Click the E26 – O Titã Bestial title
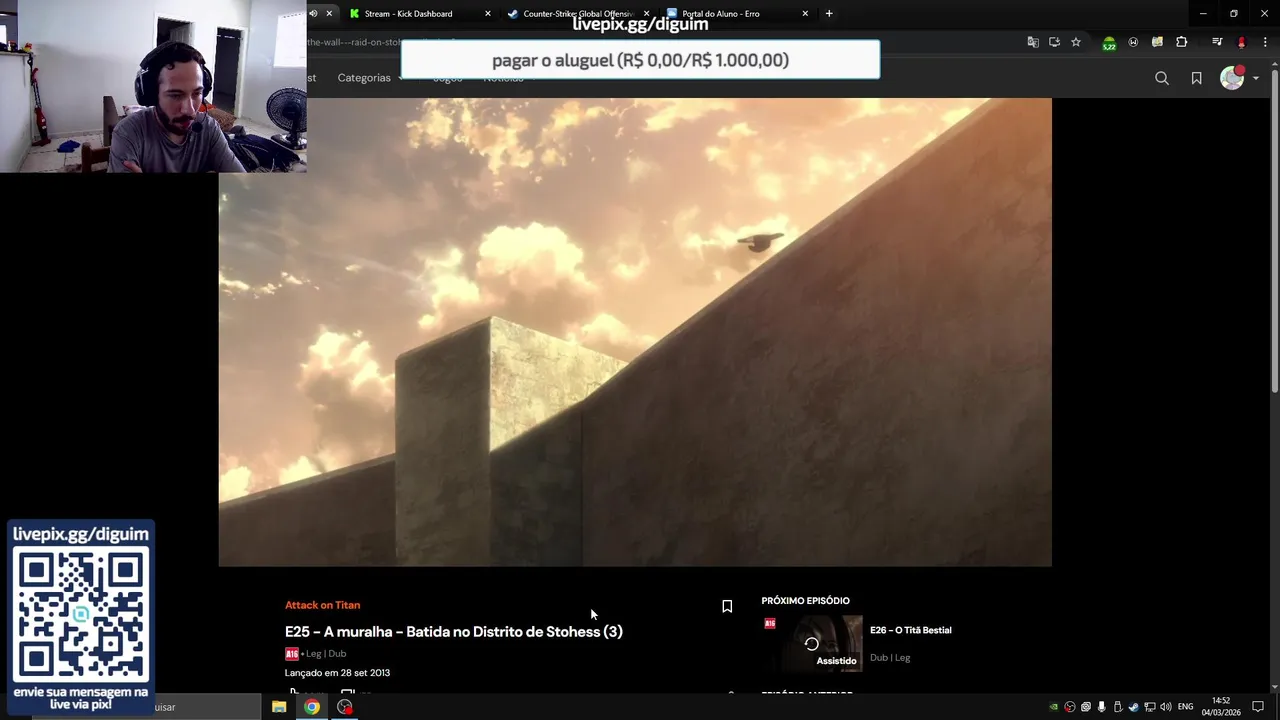Viewport: 1280px width, 720px height. pyautogui.click(x=910, y=630)
